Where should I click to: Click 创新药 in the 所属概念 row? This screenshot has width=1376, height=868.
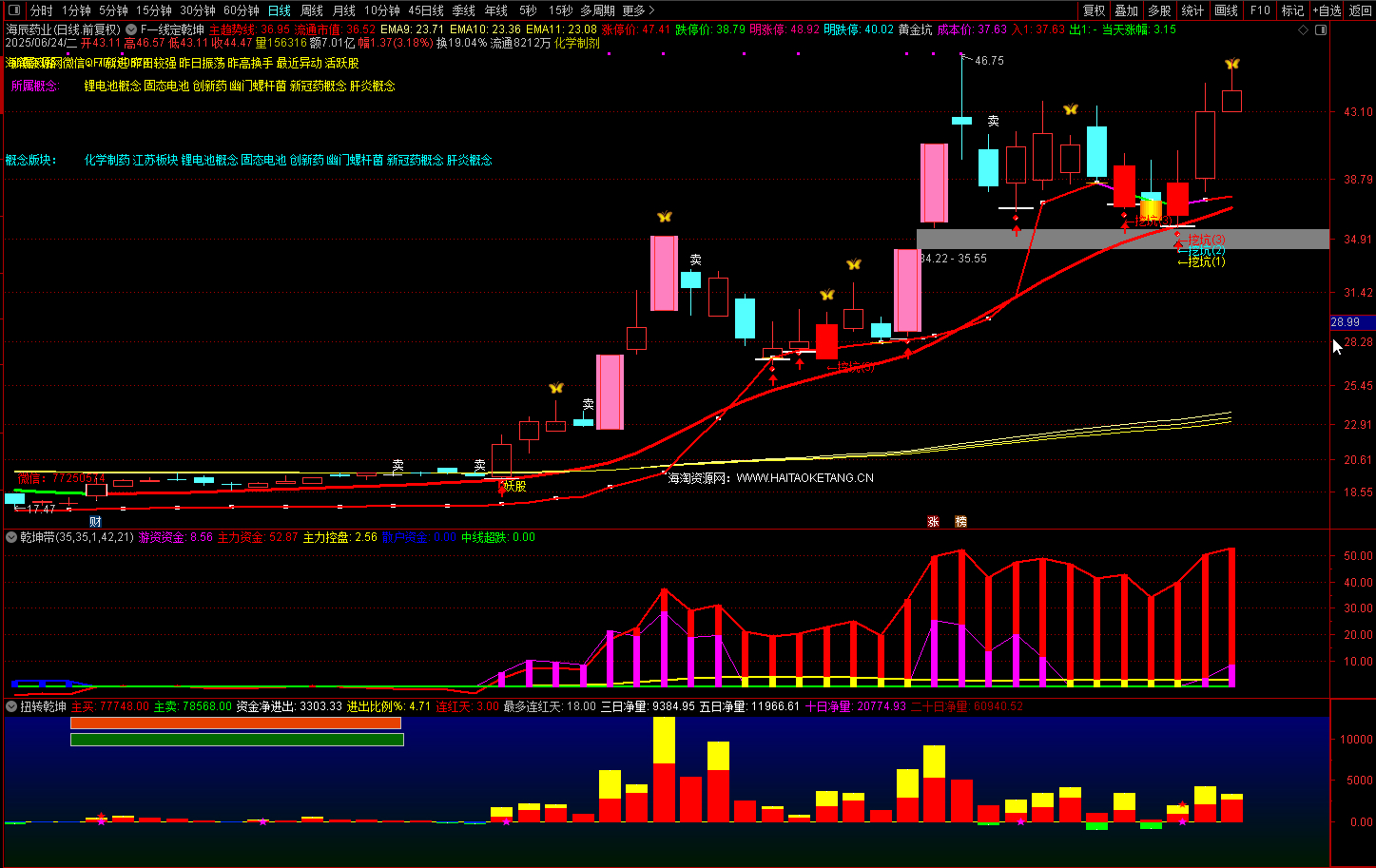click(209, 86)
